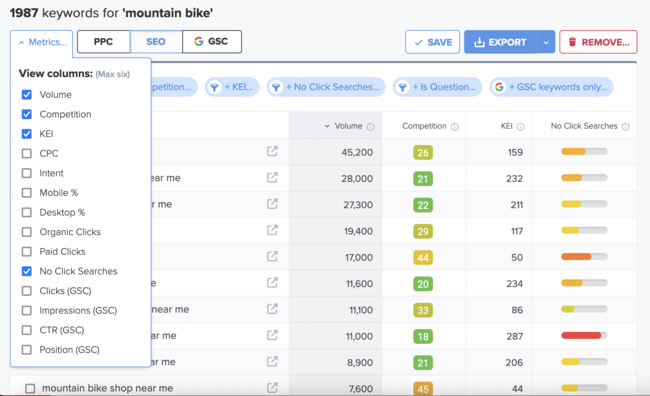Screen dimensions: 650x396
Task: Select checkbox for mountain bike shop near me
Action: click(30, 389)
